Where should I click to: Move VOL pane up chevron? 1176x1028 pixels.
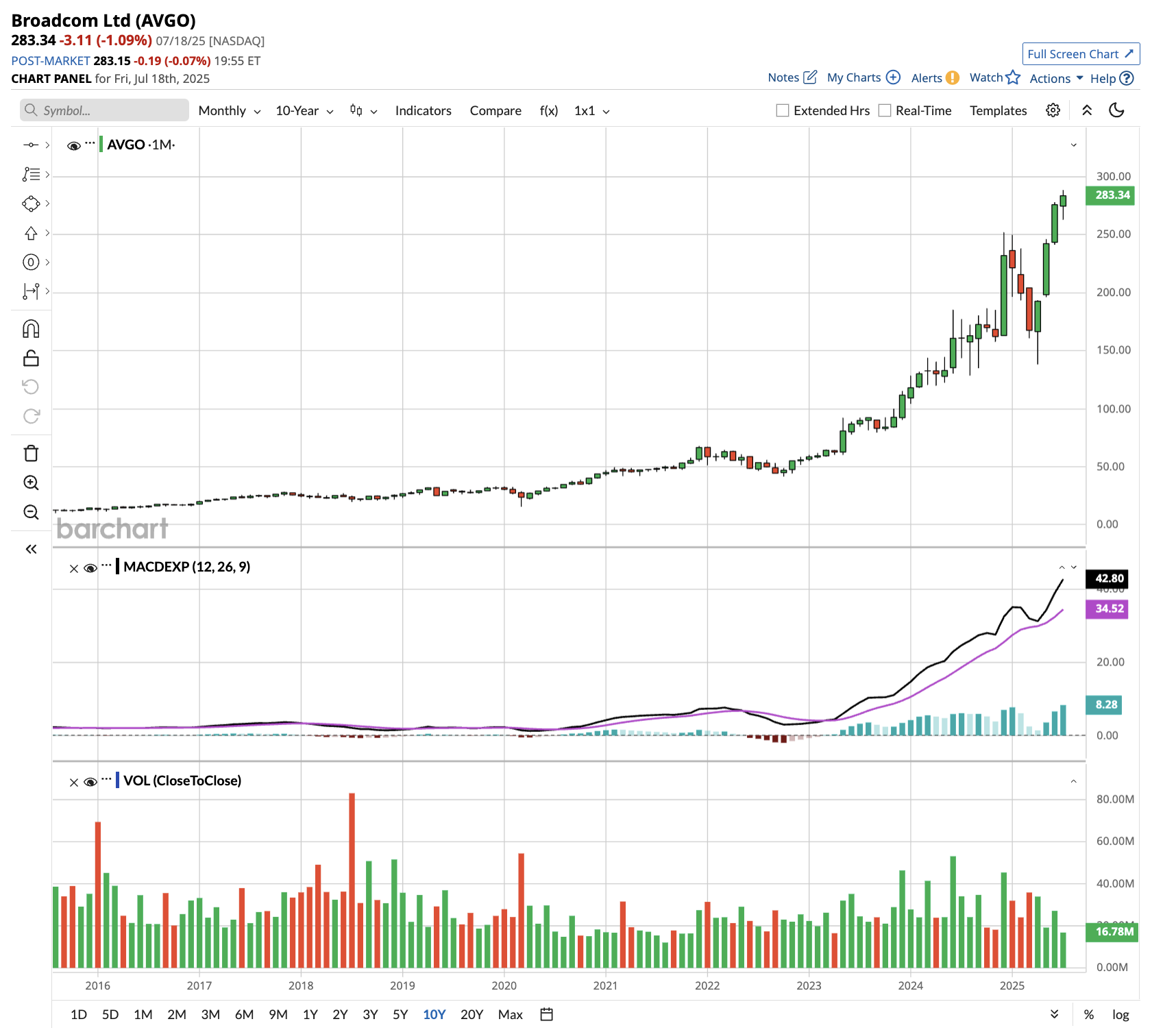(1073, 781)
